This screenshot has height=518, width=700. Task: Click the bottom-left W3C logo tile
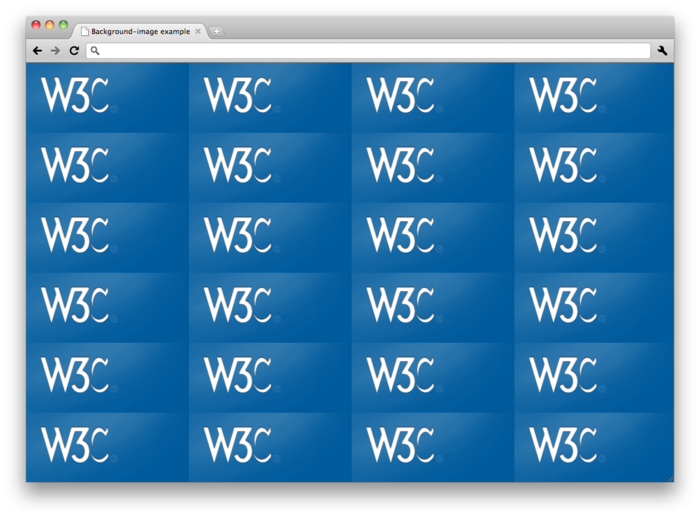[x=75, y=445]
